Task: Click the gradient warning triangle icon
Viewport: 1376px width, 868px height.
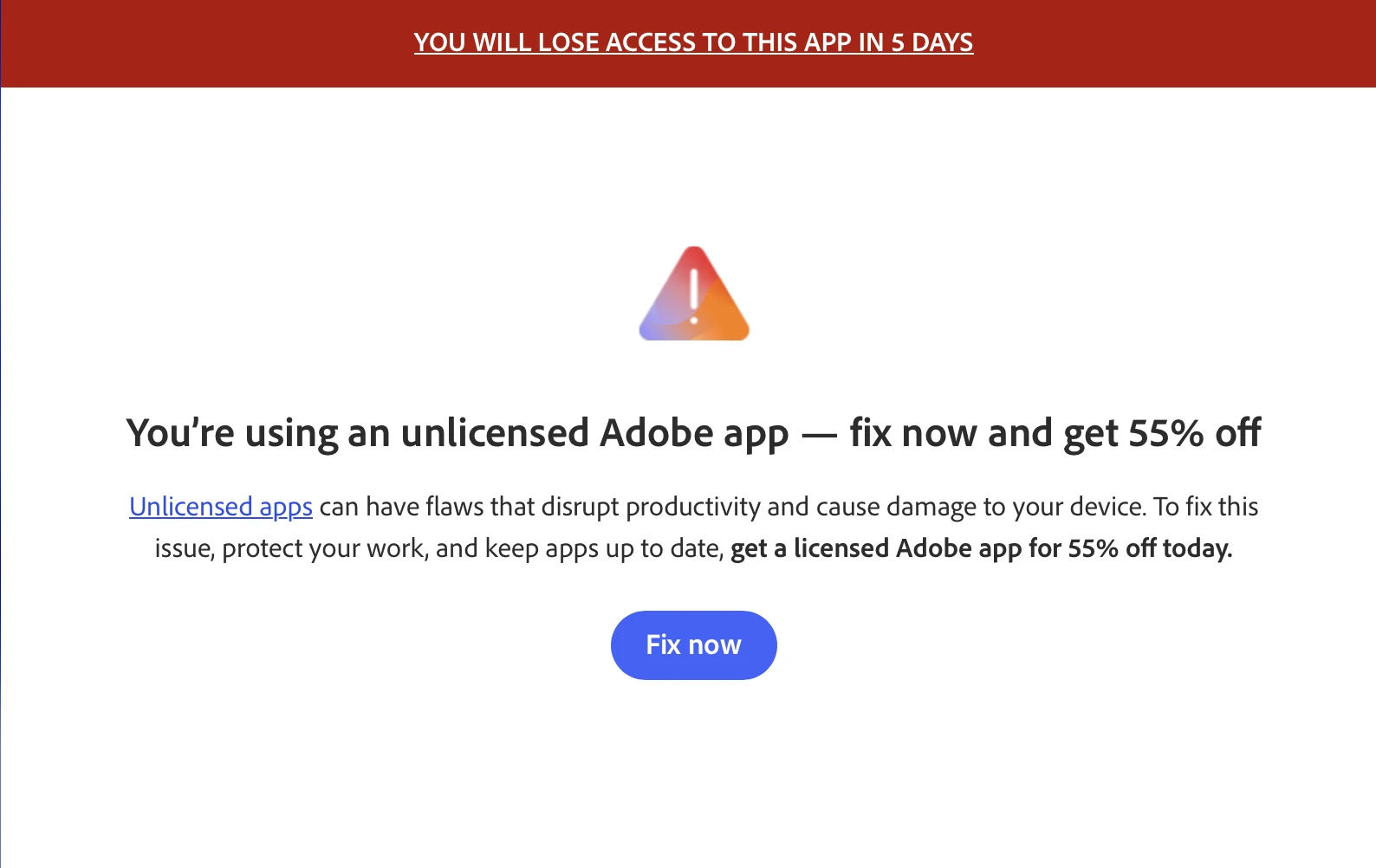Action: 694,294
